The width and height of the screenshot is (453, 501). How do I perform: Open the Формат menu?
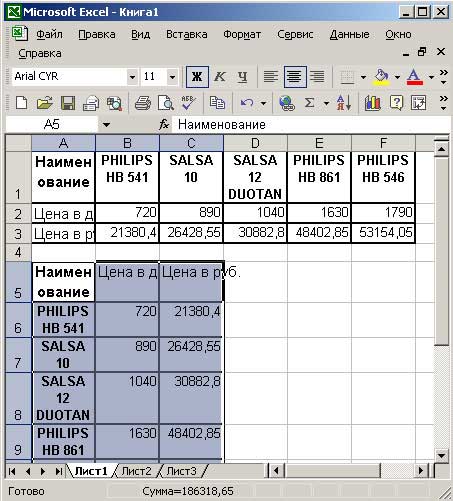(242, 34)
